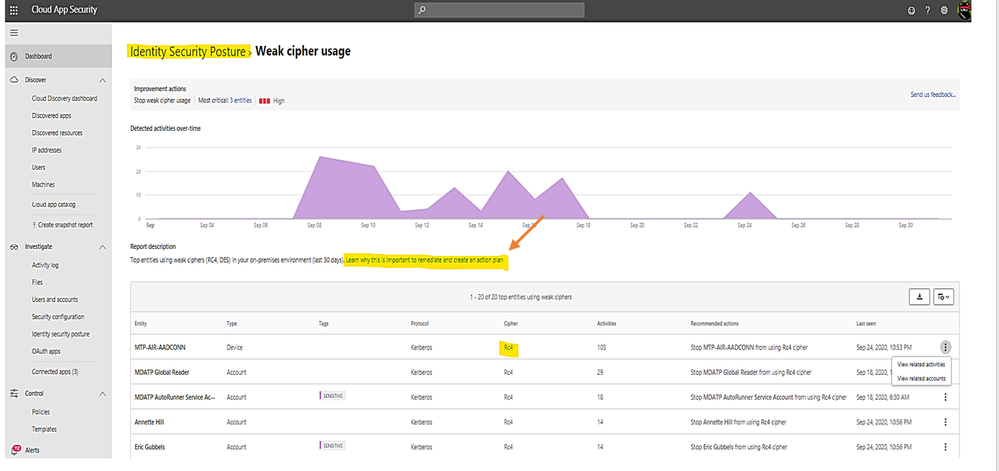This screenshot has width=999, height=471.
Task: Click Identity Security Posture breadcrumb link
Action: (187, 52)
